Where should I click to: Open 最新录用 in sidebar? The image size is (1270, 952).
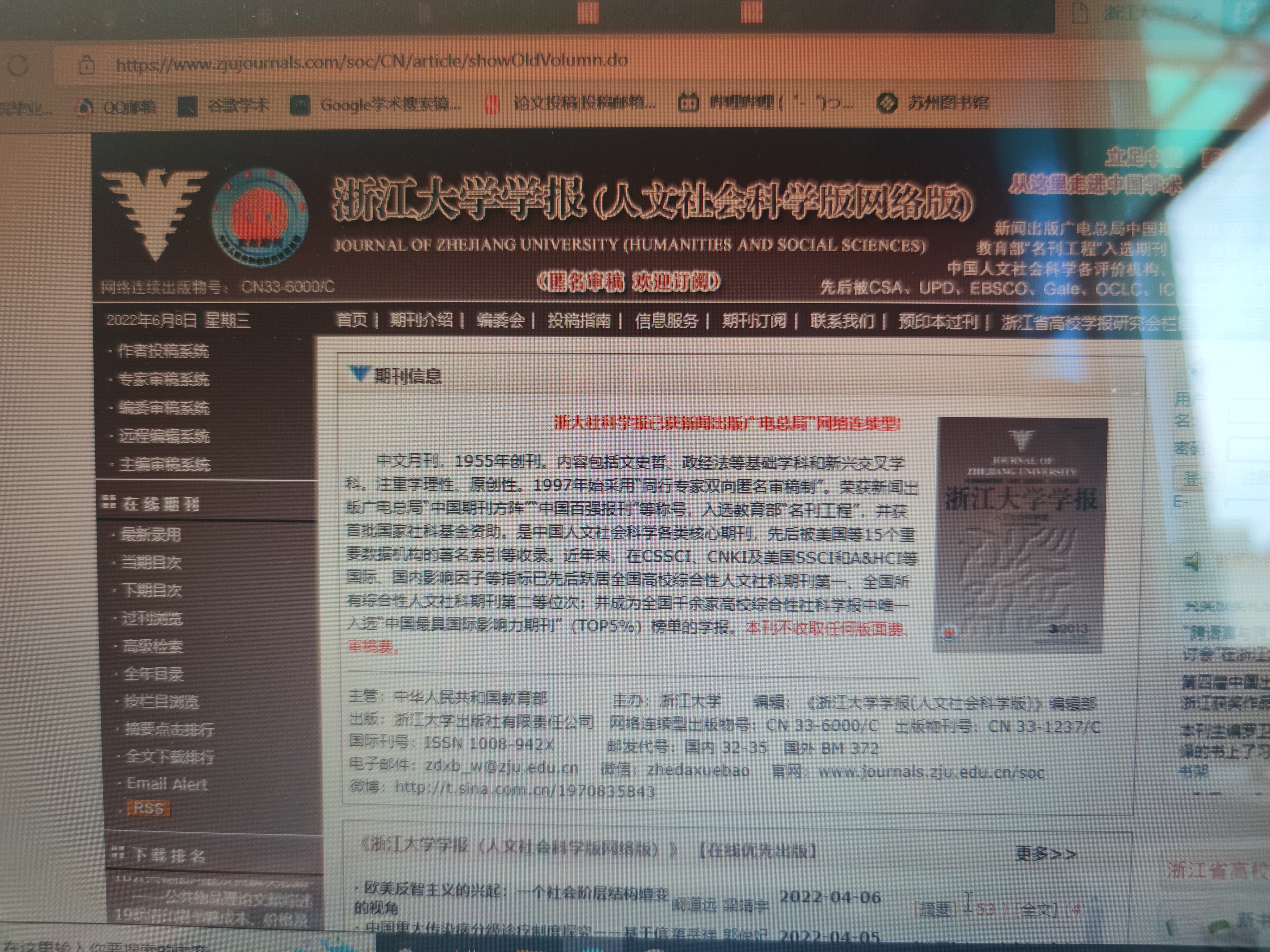[x=151, y=535]
